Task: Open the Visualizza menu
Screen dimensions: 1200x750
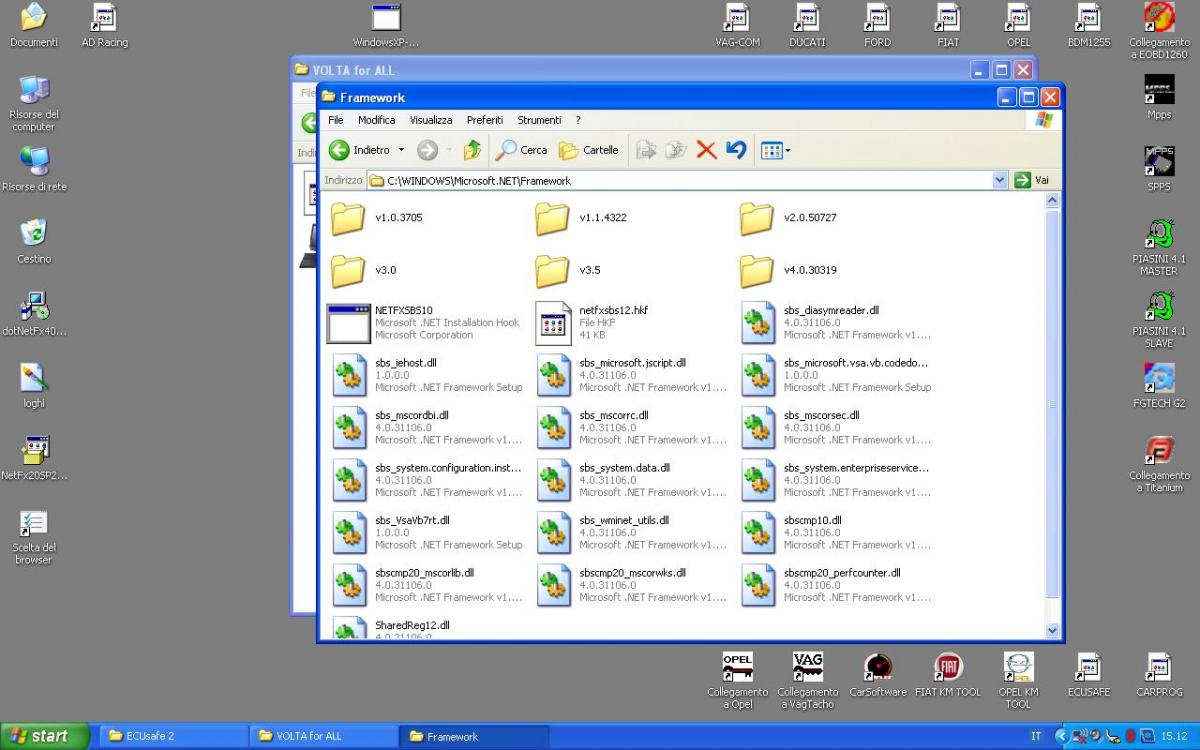Action: [431, 120]
